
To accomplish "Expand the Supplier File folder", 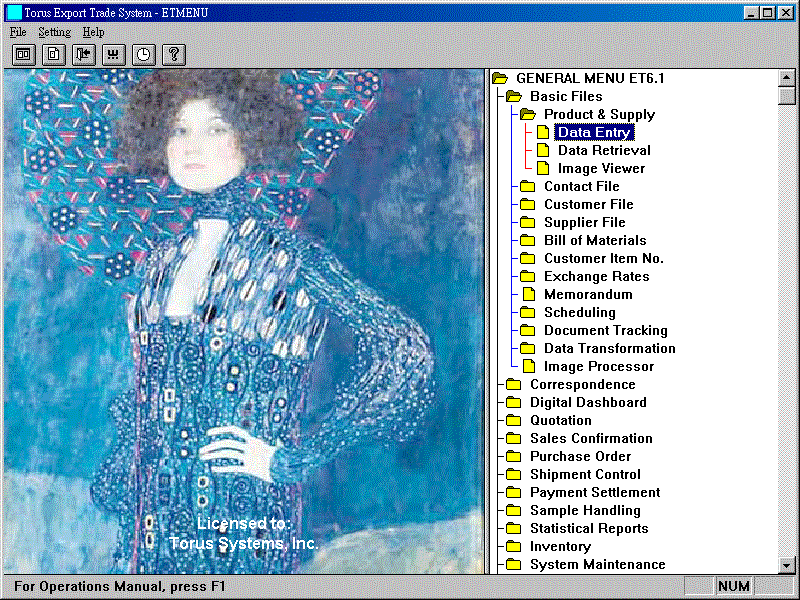I will [x=528, y=222].
